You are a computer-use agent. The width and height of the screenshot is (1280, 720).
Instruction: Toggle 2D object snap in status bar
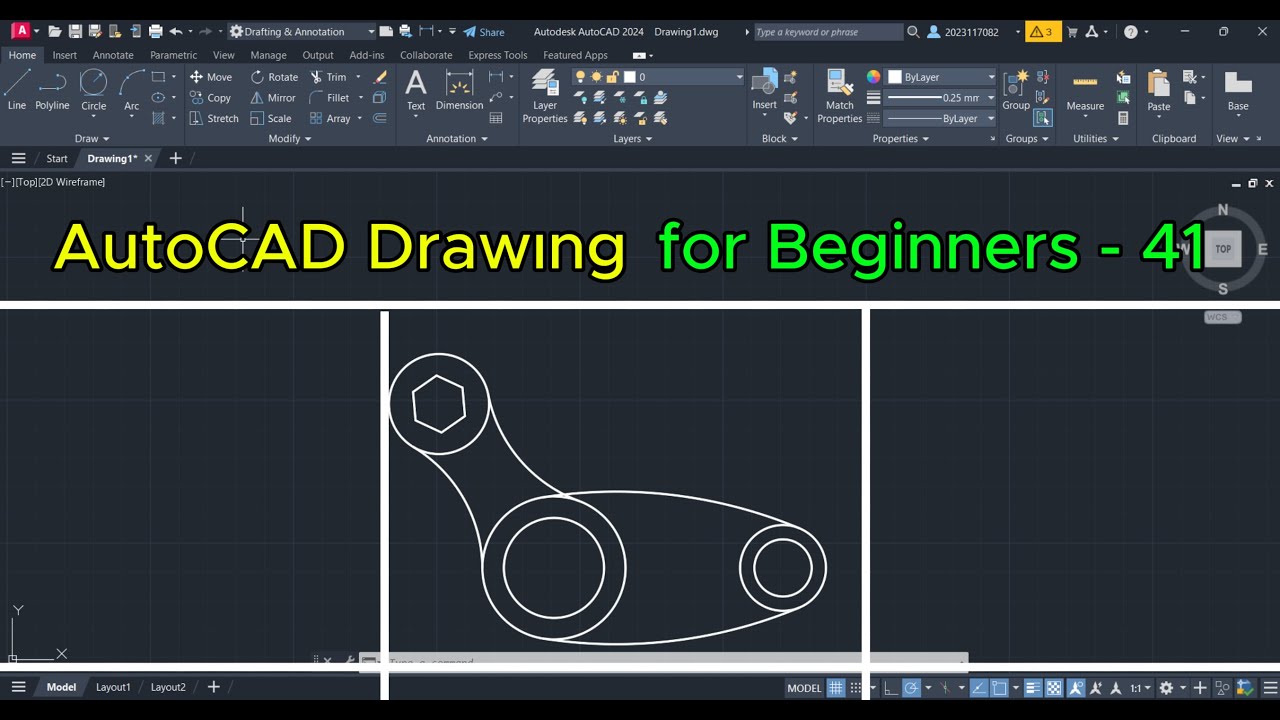click(999, 688)
